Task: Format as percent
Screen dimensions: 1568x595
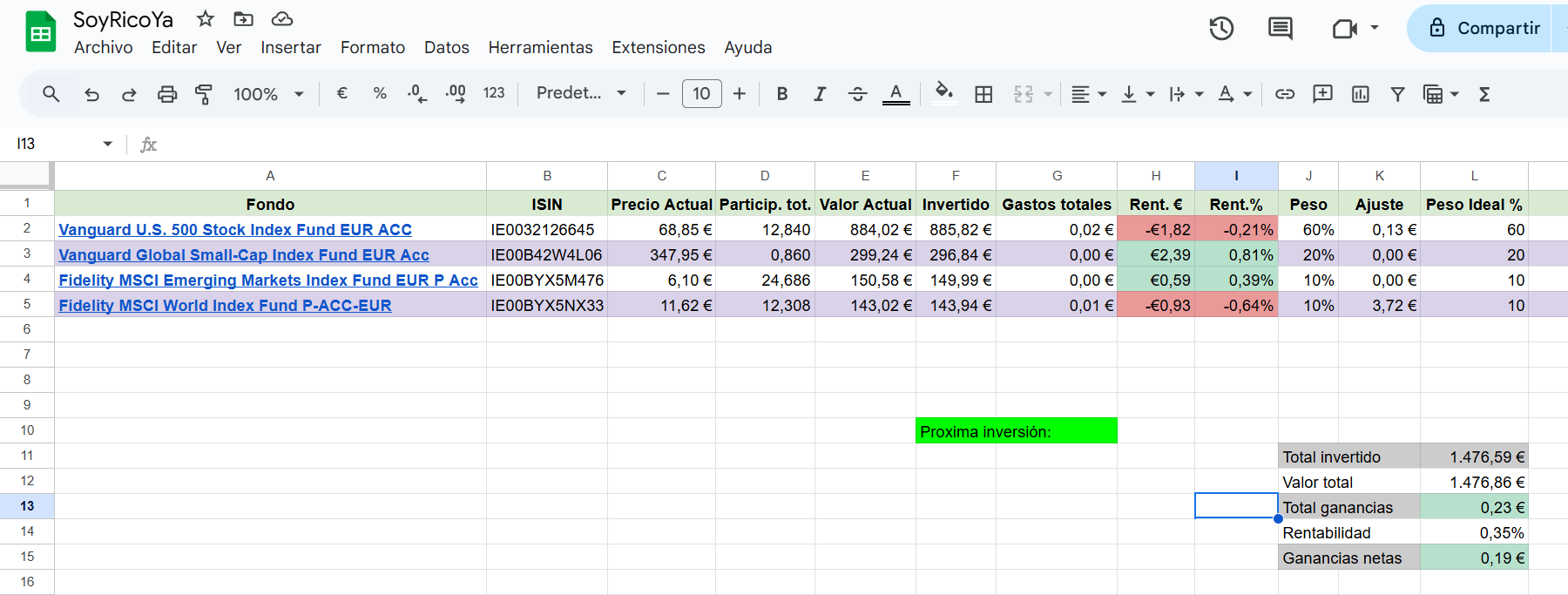Action: pos(380,93)
